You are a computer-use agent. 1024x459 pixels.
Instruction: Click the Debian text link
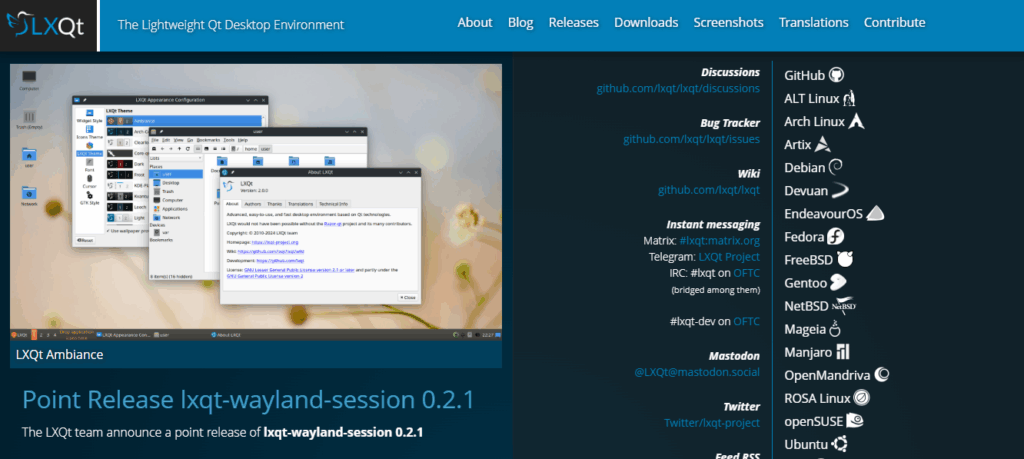click(805, 168)
